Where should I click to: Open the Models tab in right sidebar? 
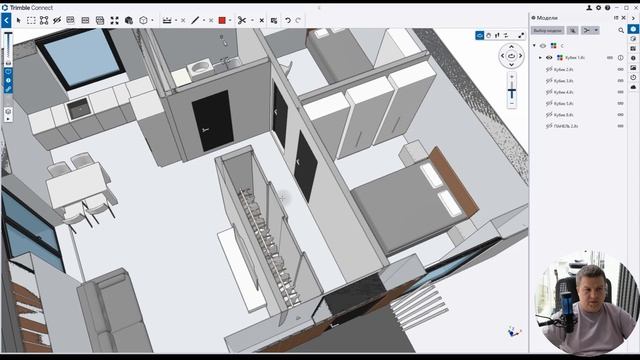[x=633, y=29]
